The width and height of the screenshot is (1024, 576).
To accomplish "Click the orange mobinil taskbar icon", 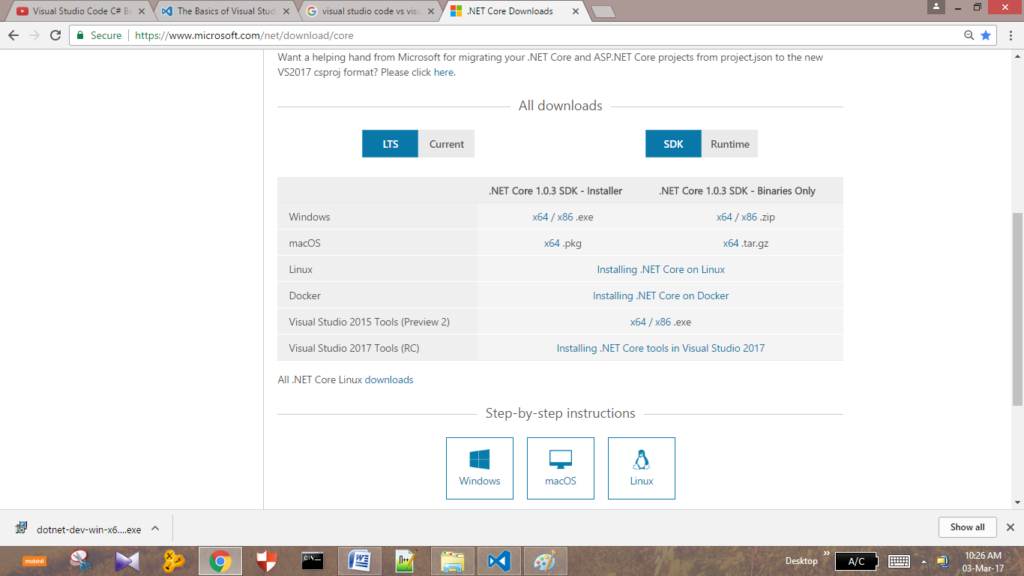I will (35, 561).
